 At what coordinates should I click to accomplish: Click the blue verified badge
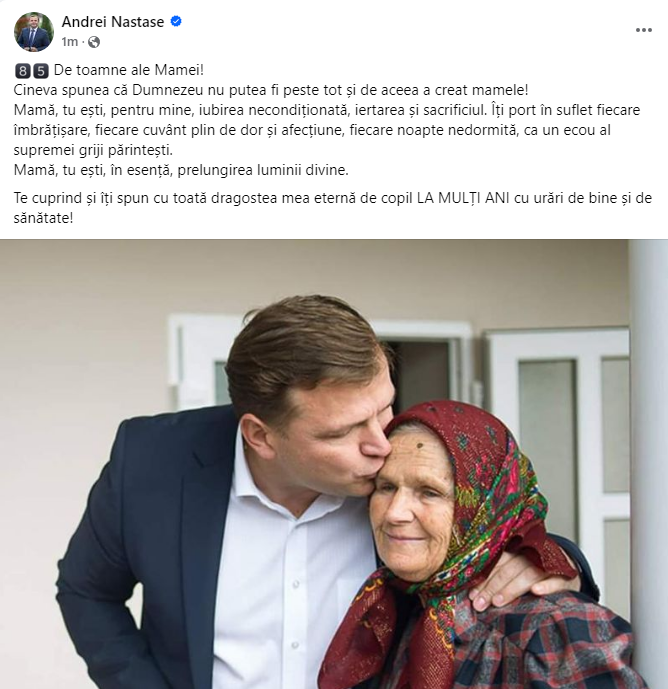coord(176,22)
